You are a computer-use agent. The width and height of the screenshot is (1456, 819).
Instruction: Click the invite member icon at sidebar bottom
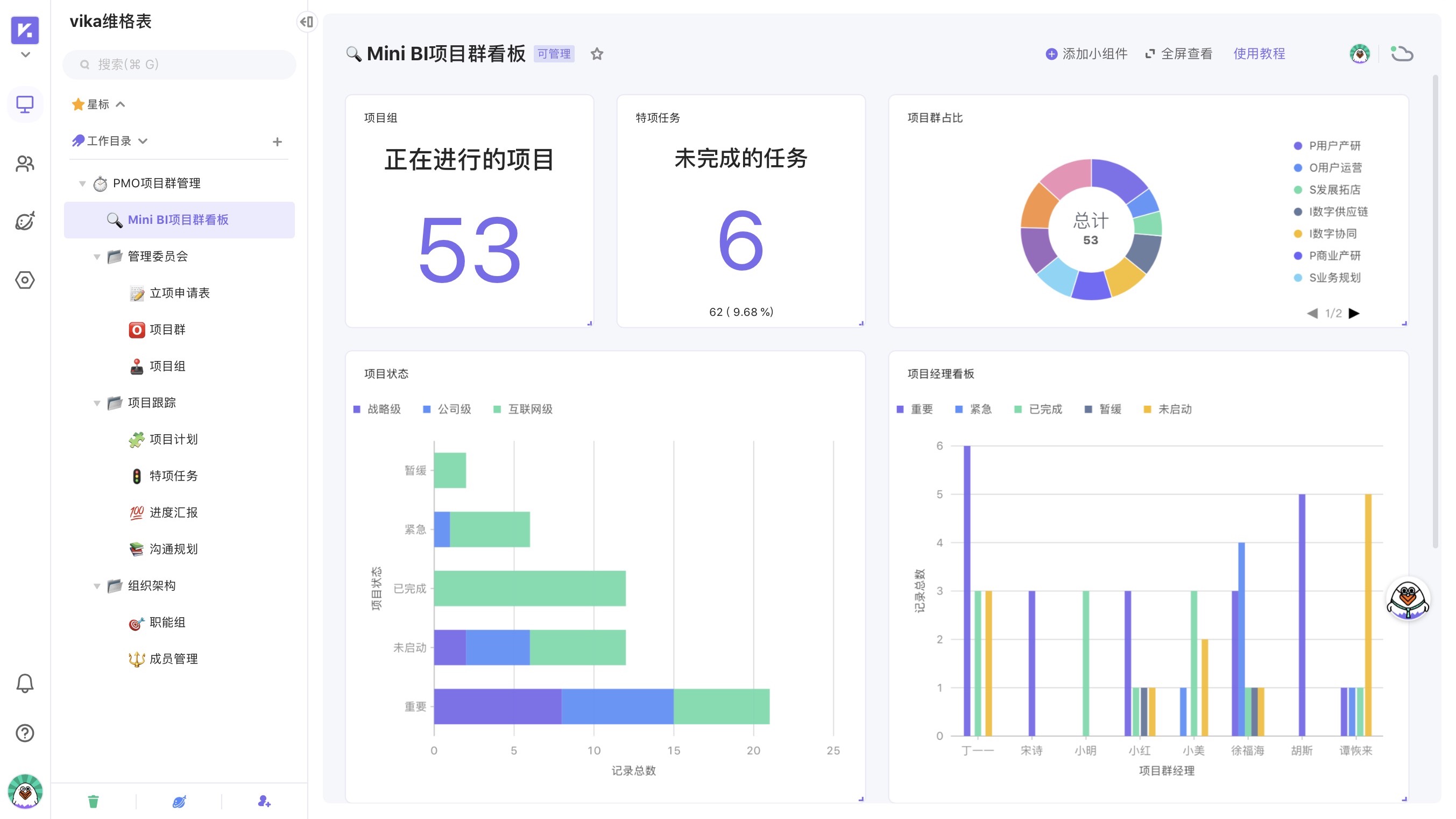coord(264,801)
